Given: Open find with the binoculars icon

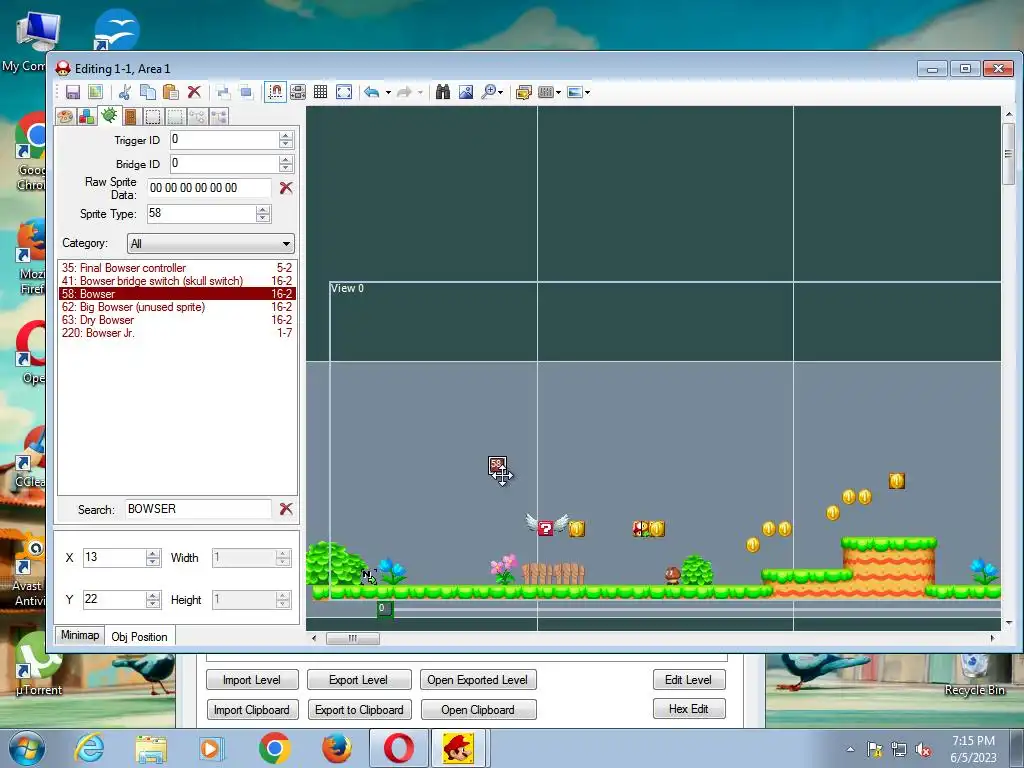Looking at the screenshot, I should click(443, 92).
